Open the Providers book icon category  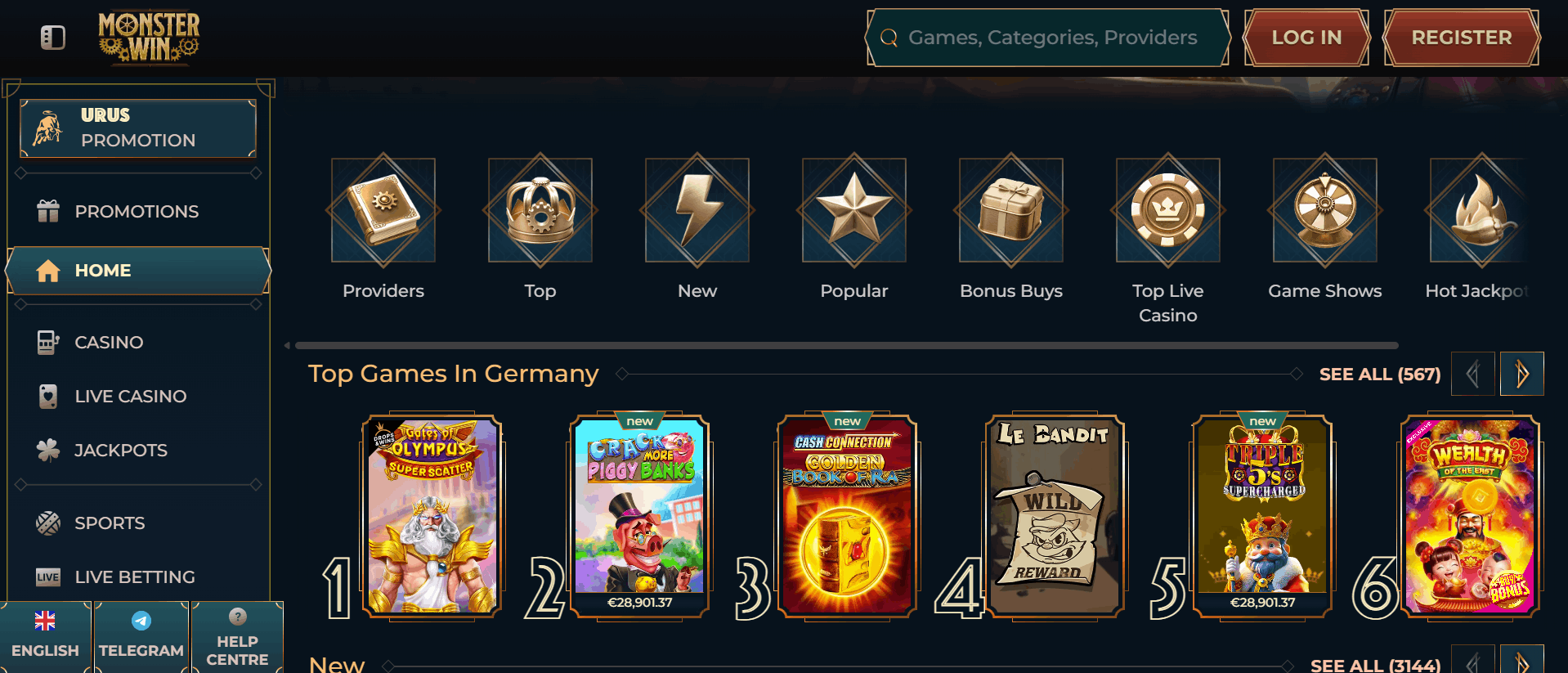[x=383, y=210]
